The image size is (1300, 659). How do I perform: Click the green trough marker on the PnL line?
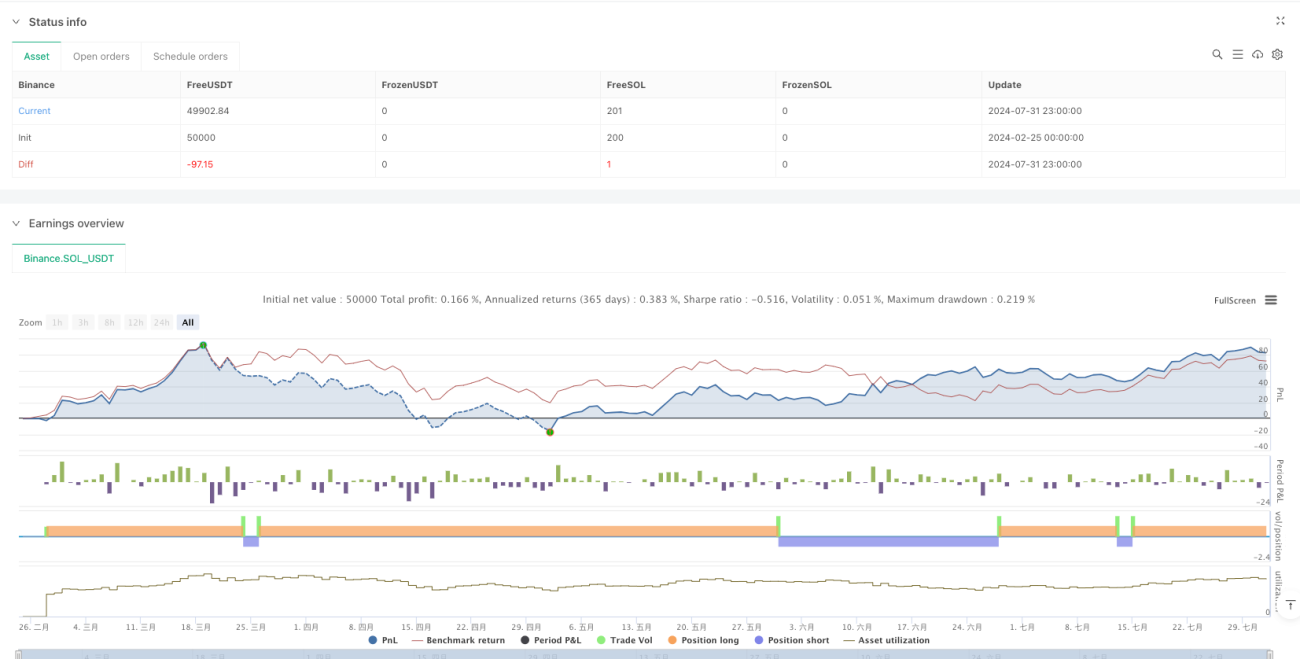point(549,432)
